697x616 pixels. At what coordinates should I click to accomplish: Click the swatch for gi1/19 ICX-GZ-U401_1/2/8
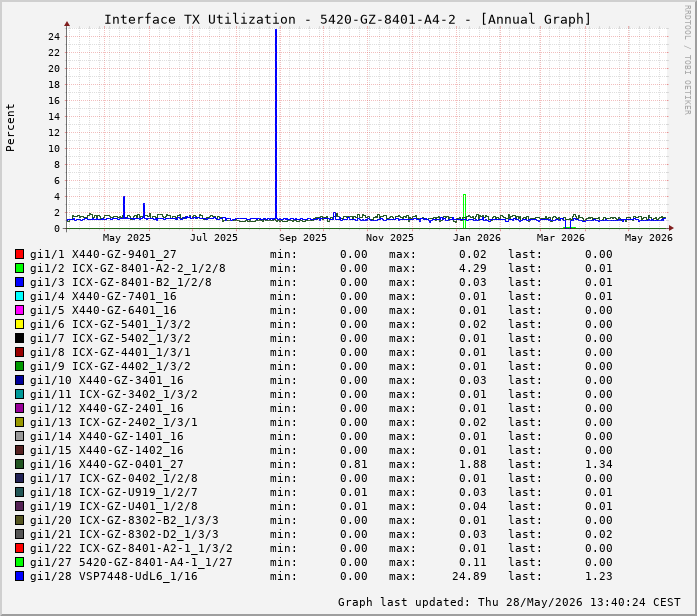(19, 506)
